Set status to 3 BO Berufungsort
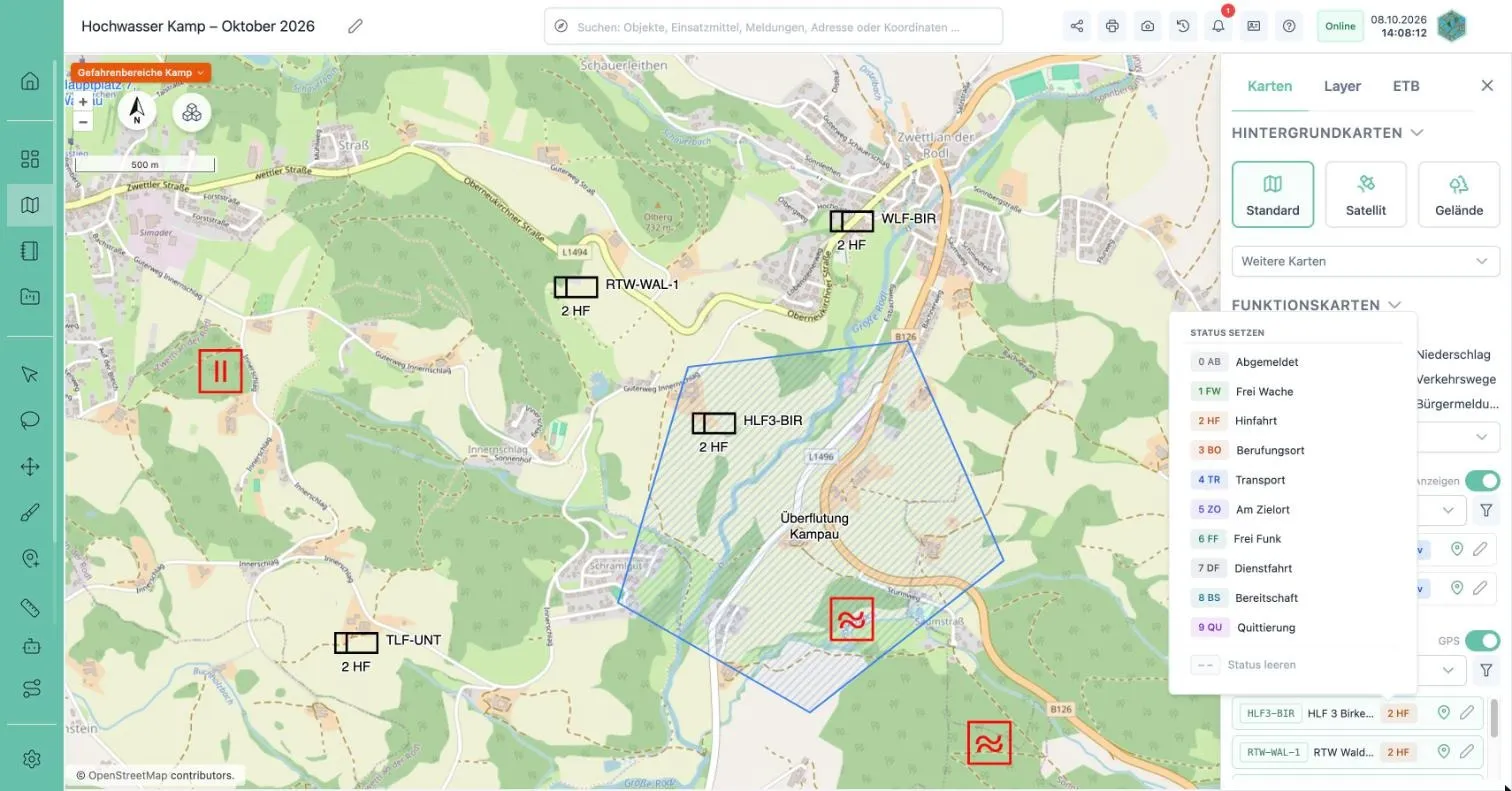 1293,450
